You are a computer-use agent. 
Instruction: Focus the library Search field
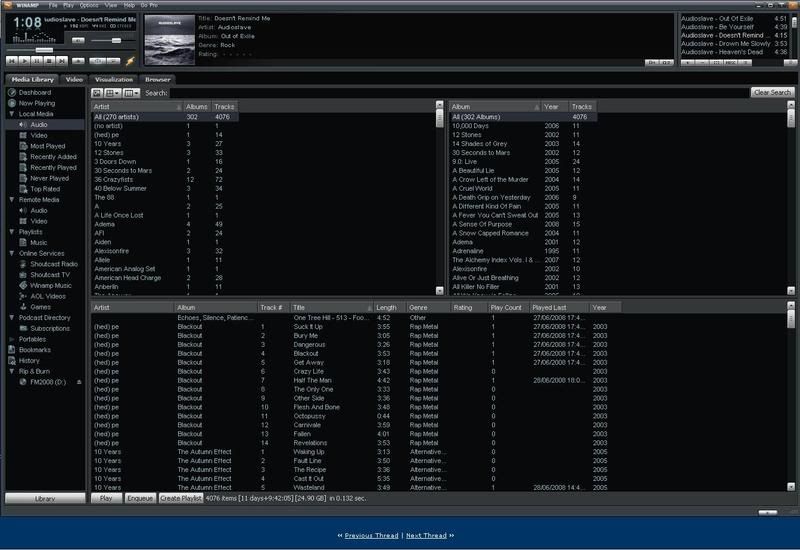[459, 93]
